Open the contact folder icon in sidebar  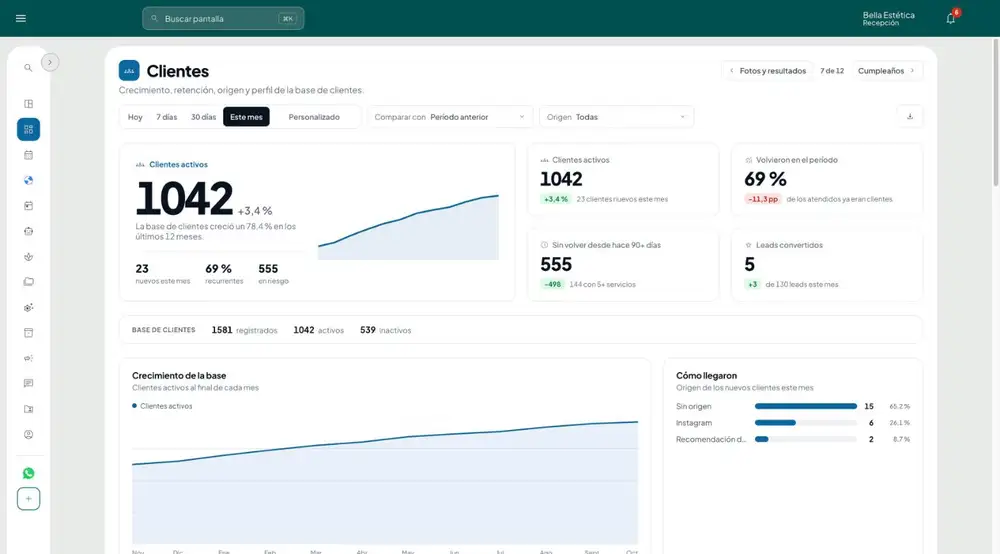click(28, 409)
